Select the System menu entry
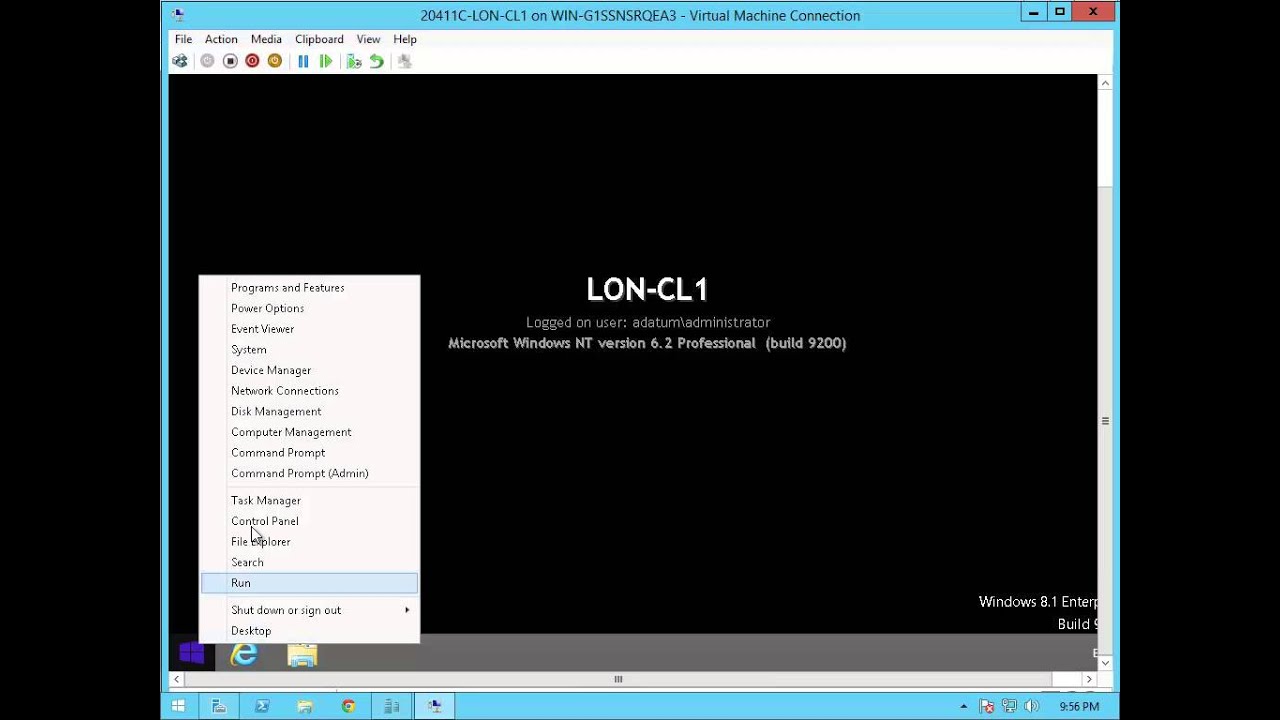The image size is (1280, 720). click(309, 350)
